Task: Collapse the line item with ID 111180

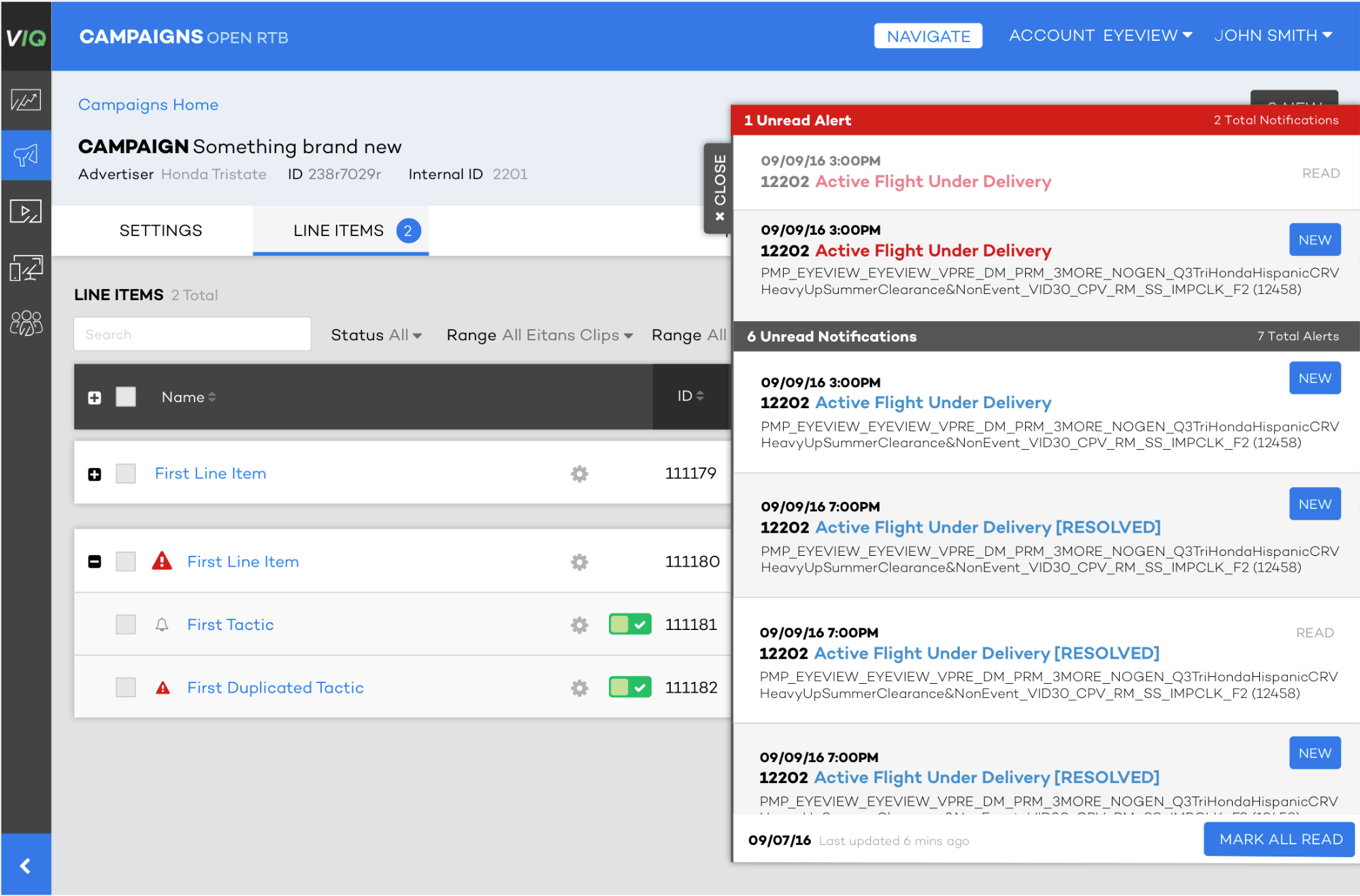Action: coord(95,562)
